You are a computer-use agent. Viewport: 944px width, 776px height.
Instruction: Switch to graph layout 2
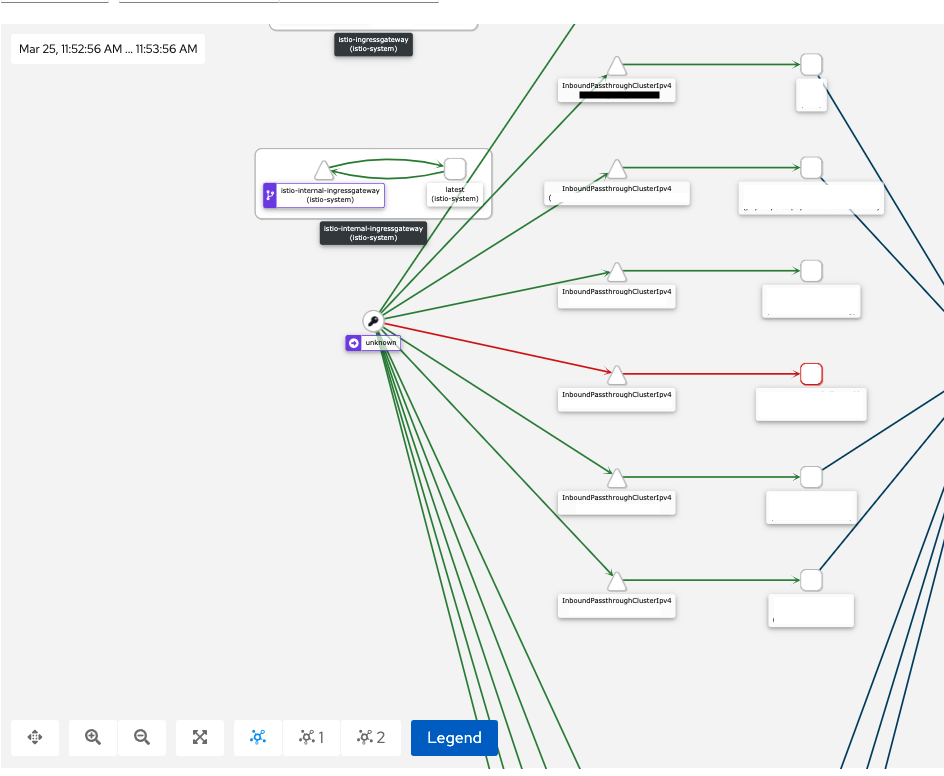[x=370, y=737]
